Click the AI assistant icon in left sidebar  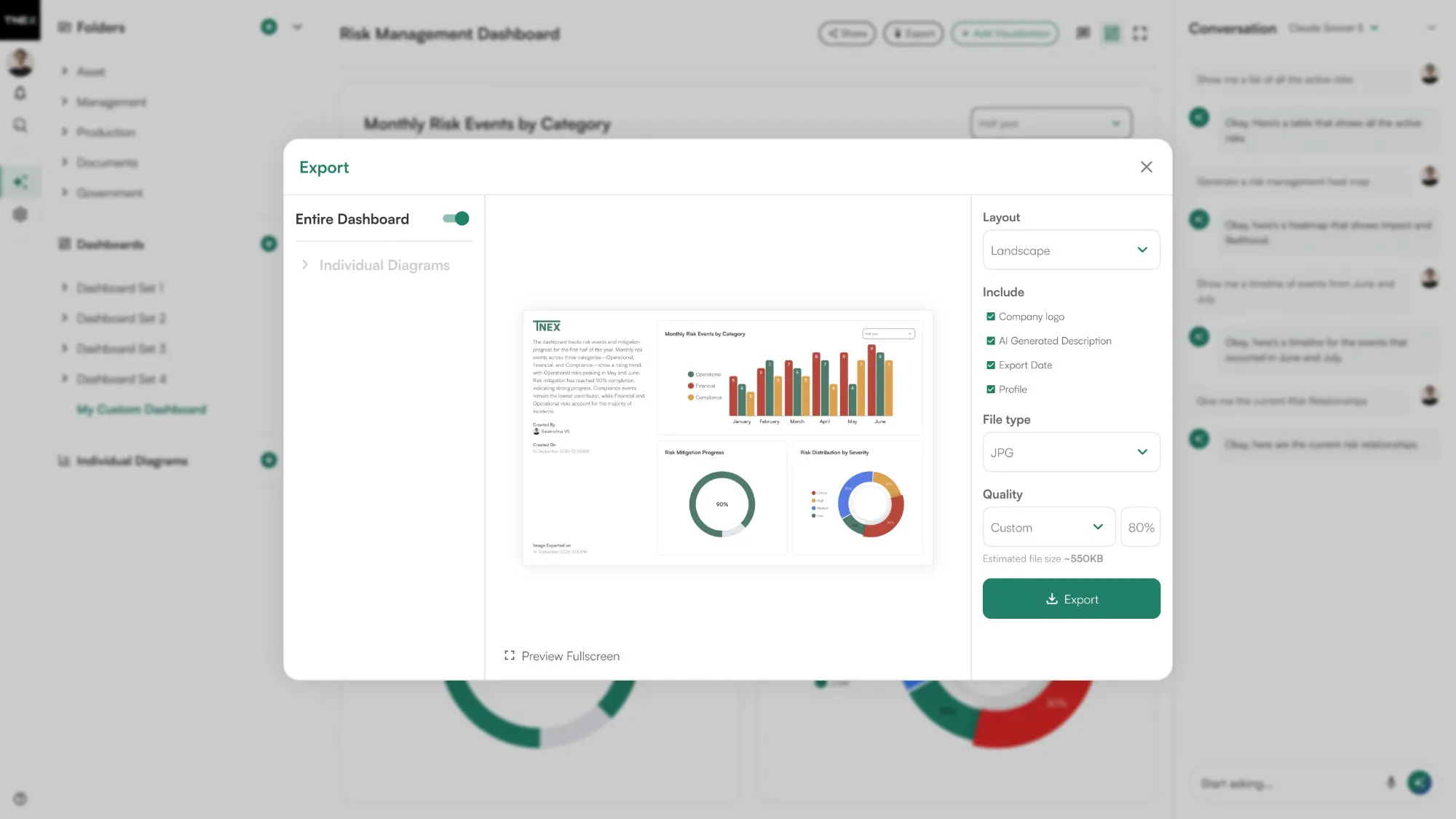(20, 182)
